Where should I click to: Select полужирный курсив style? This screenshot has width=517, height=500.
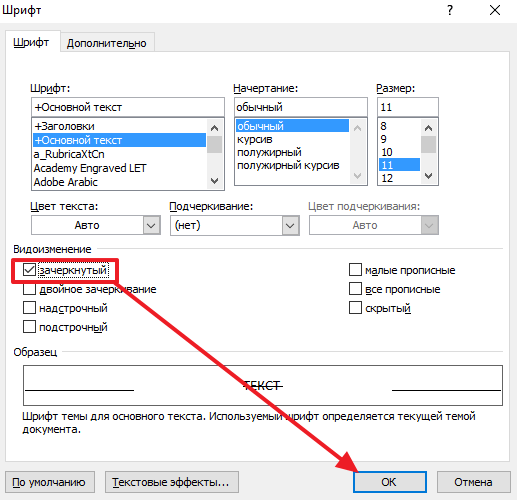[288, 165]
